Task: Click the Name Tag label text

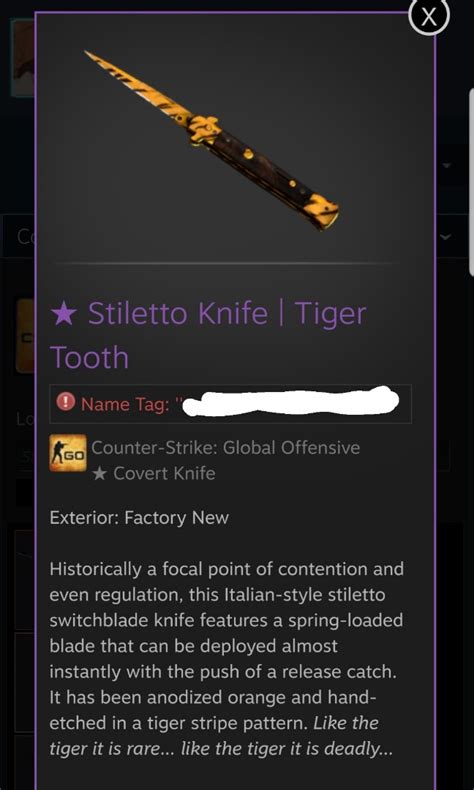Action: point(125,404)
